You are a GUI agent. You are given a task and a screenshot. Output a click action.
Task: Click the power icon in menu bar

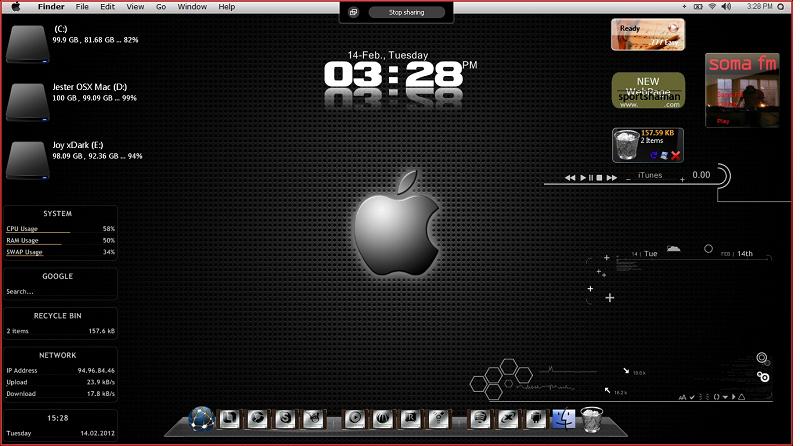coord(781,7)
